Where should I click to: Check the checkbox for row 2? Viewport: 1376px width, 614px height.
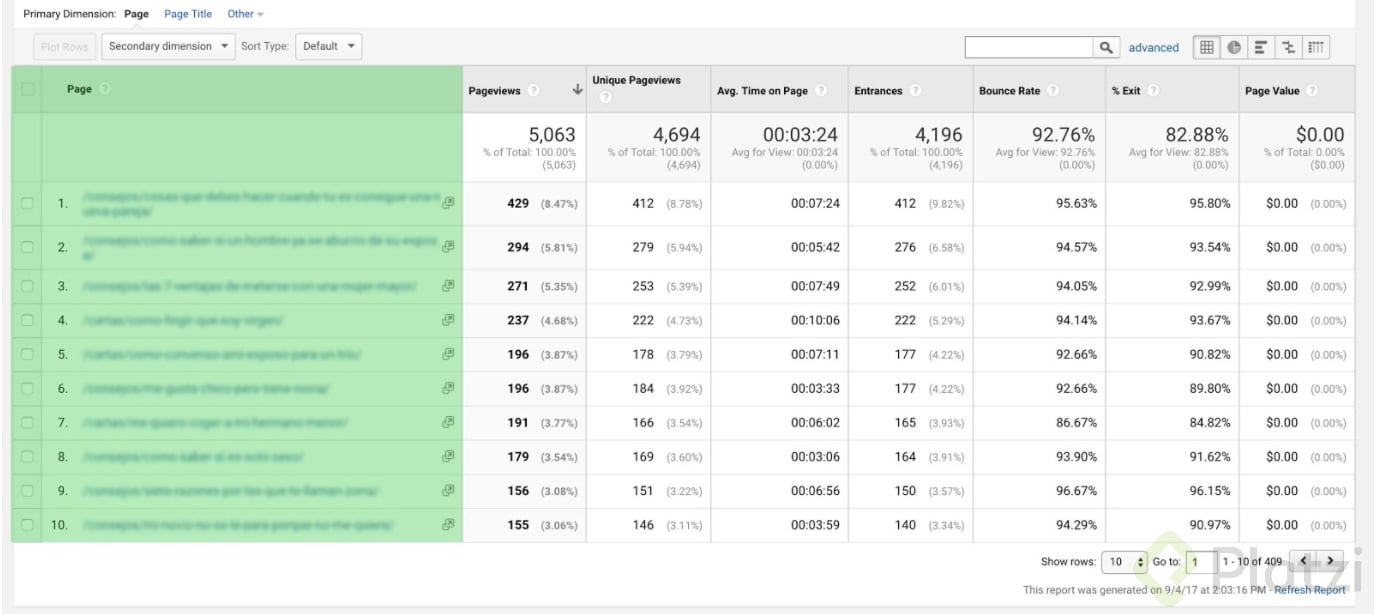tap(27, 247)
